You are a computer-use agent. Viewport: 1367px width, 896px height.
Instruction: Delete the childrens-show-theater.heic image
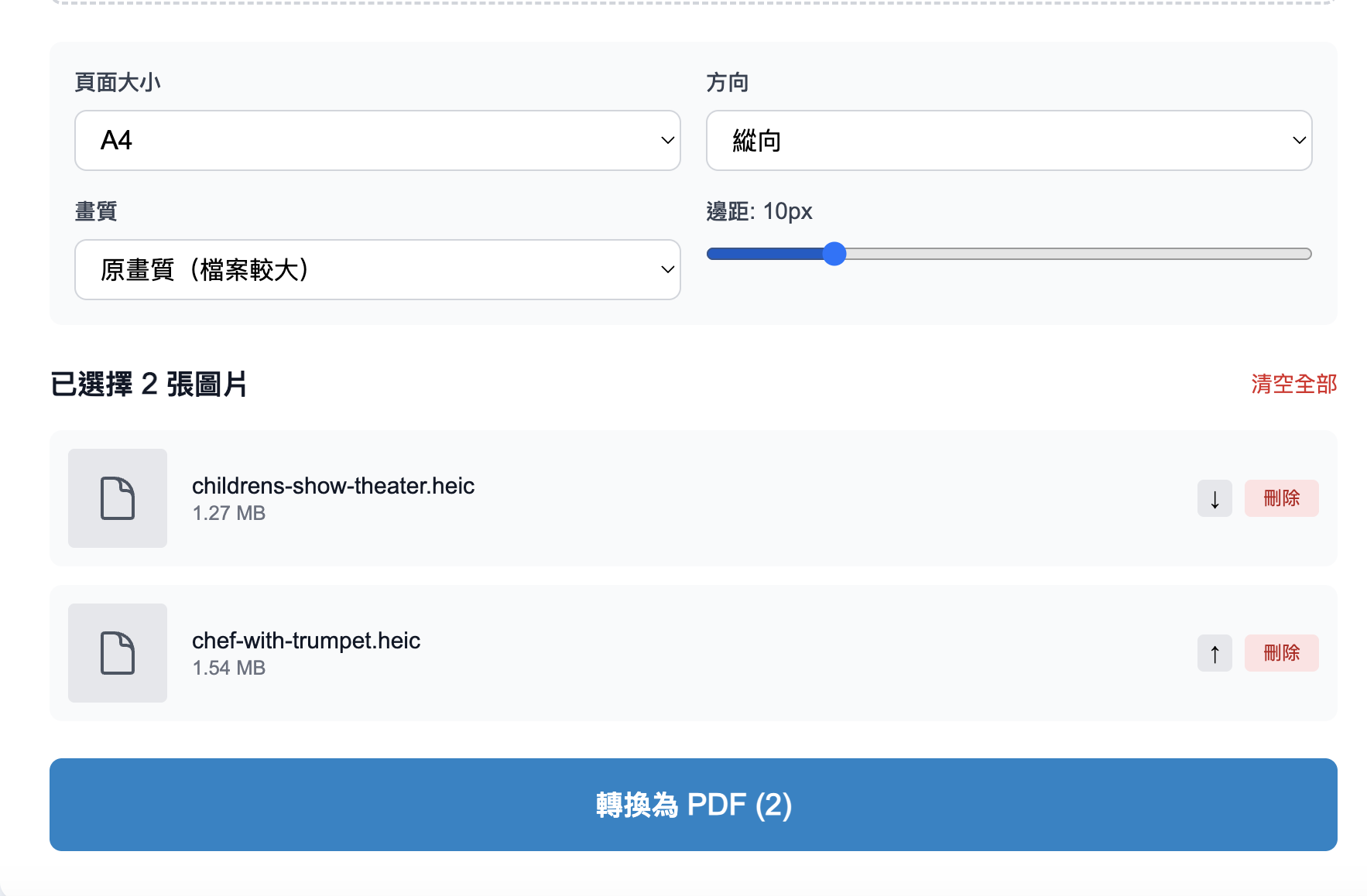click(x=1281, y=498)
